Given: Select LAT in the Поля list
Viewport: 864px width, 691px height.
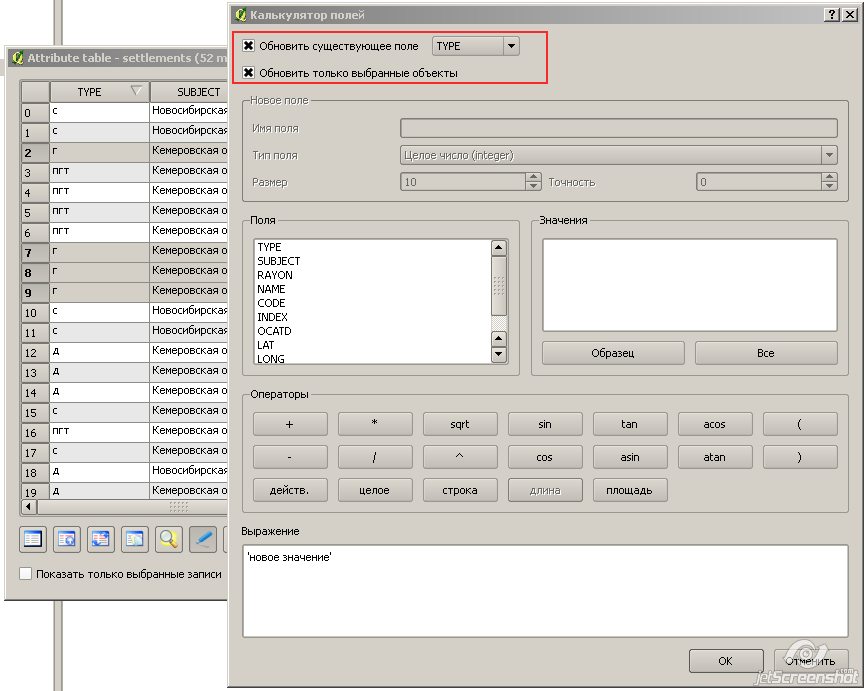Looking at the screenshot, I should [266, 345].
